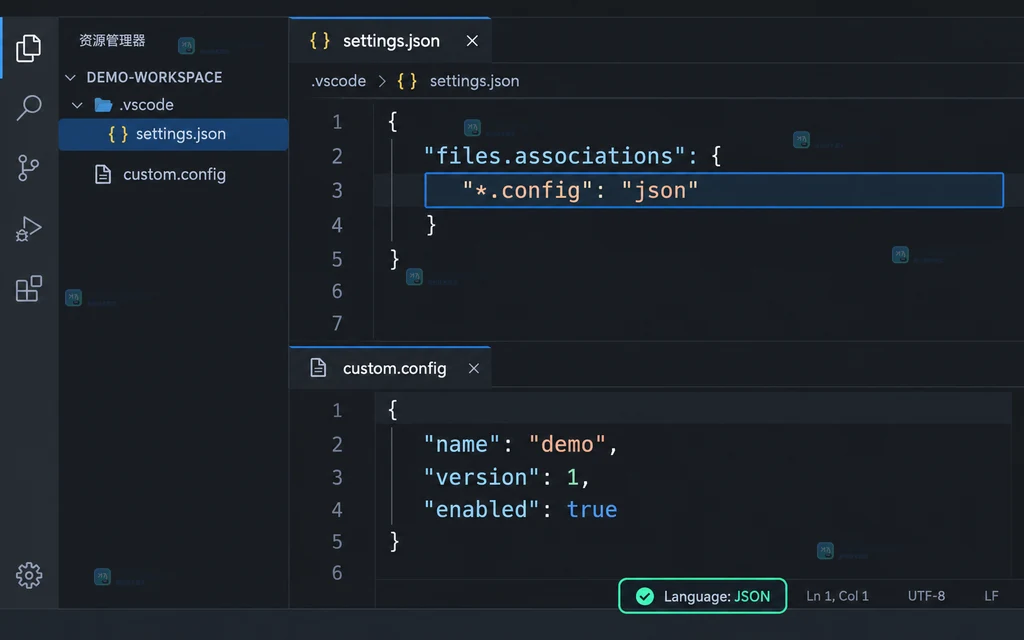
Task: Click the true value in custom.config
Action: pos(592,510)
